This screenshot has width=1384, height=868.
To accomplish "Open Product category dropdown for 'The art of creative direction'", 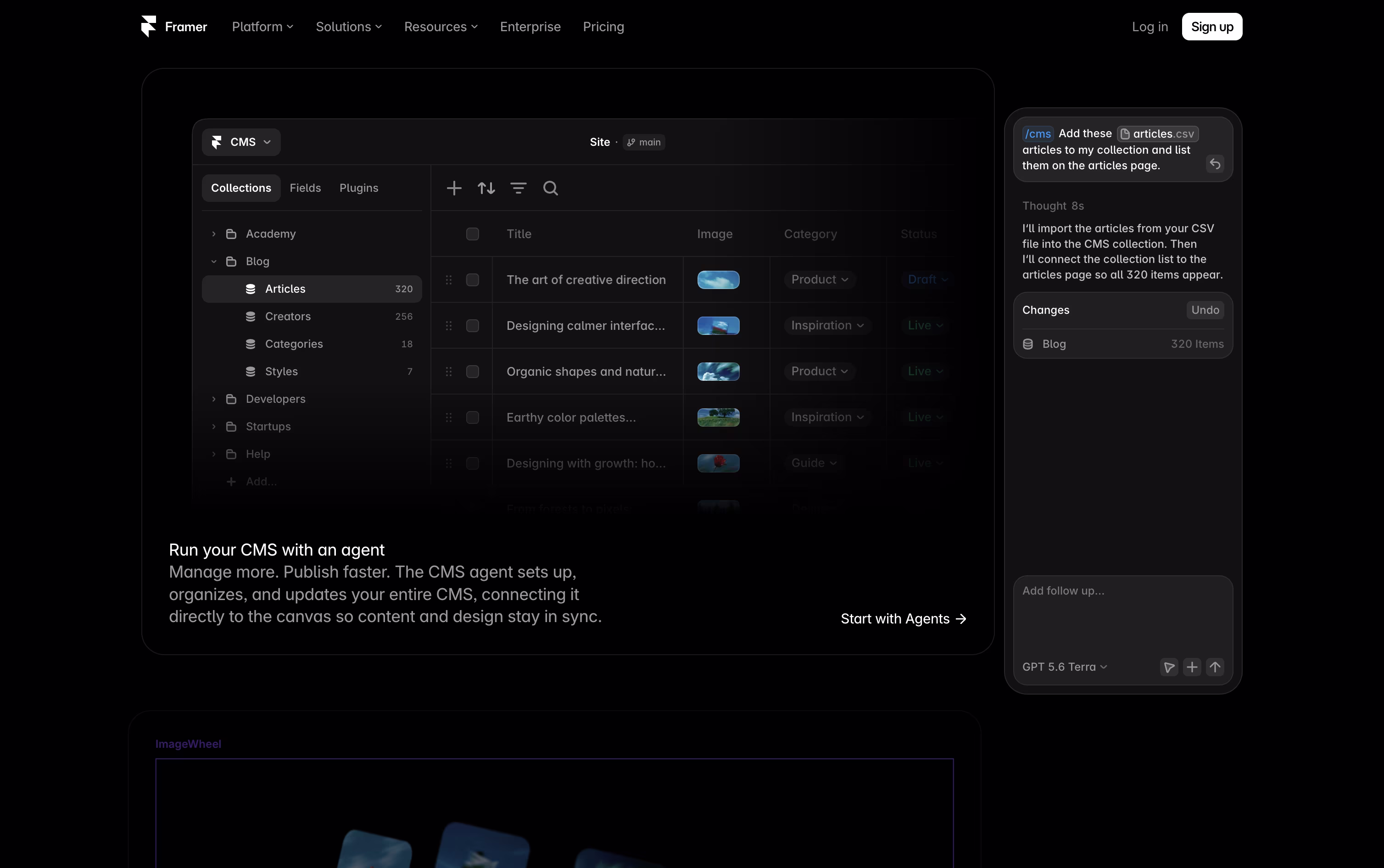I will click(x=820, y=279).
